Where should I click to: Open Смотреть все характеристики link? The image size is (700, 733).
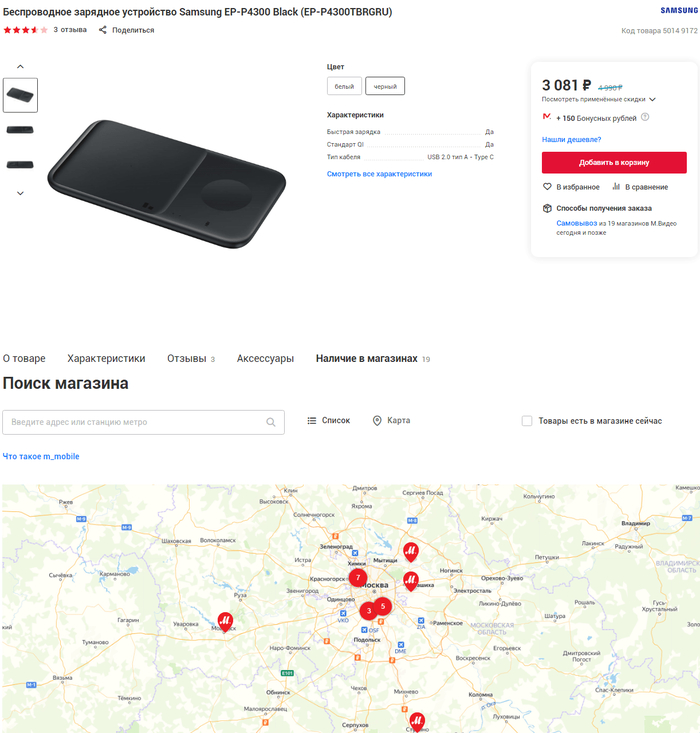(379, 174)
